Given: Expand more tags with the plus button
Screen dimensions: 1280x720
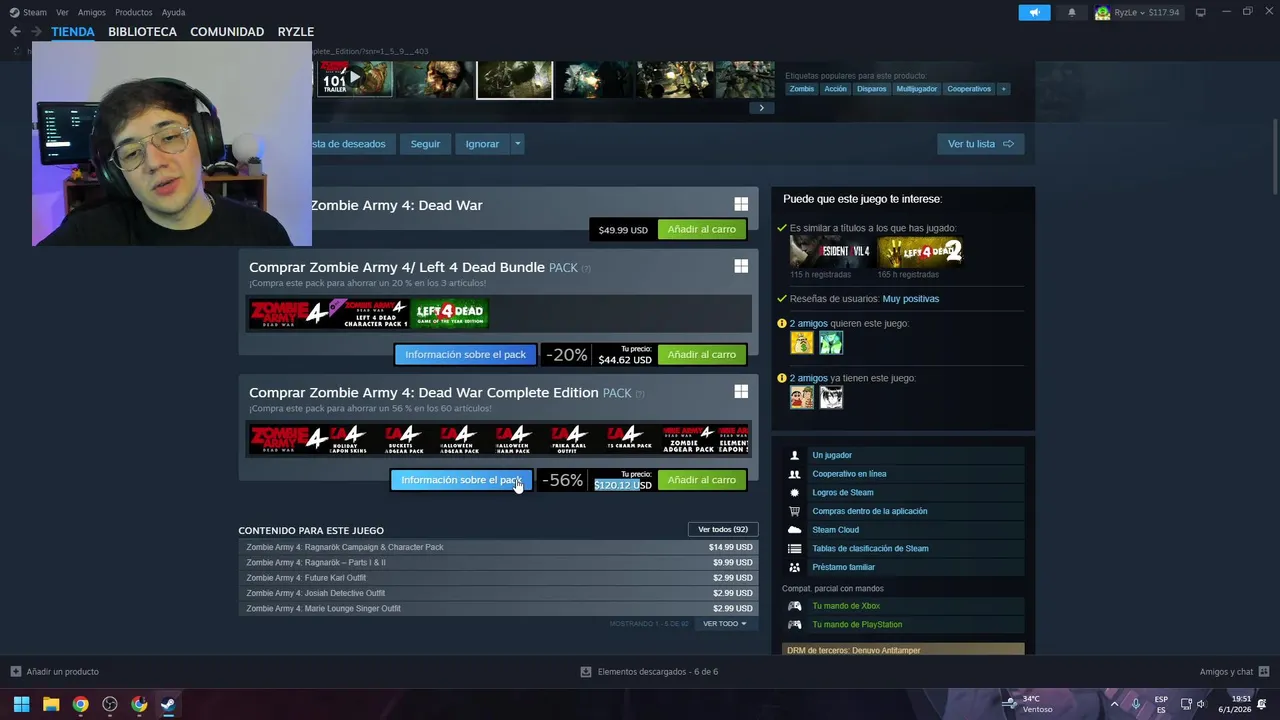Looking at the screenshot, I should pyautogui.click(x=1003, y=89).
